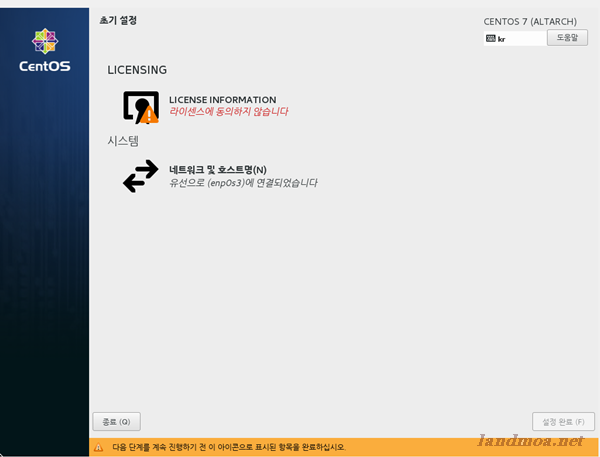
Task: Click the LICENSING section heading
Action: [137, 70]
